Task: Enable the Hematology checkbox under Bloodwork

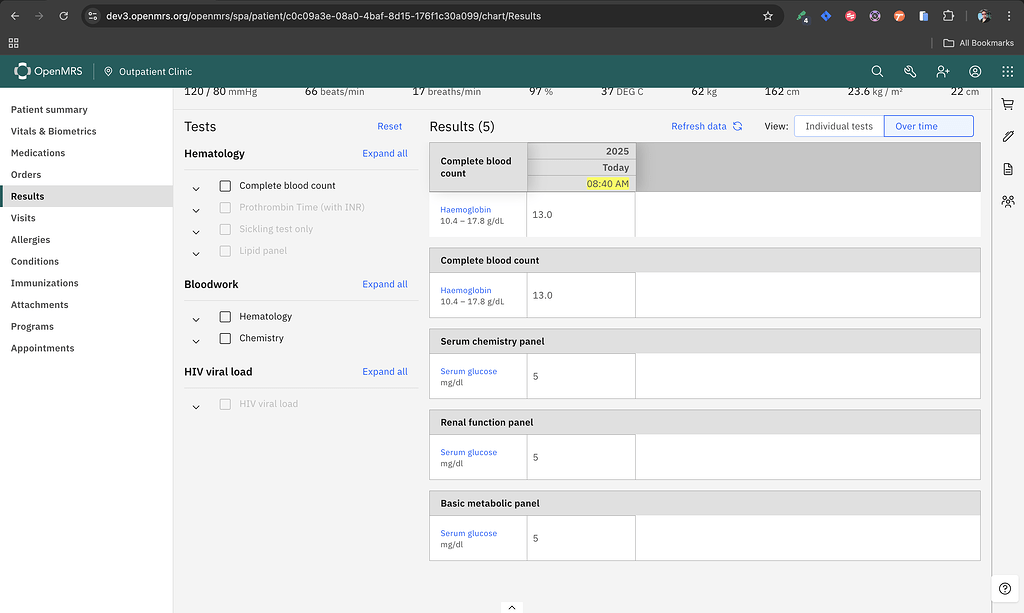Action: 225,315
